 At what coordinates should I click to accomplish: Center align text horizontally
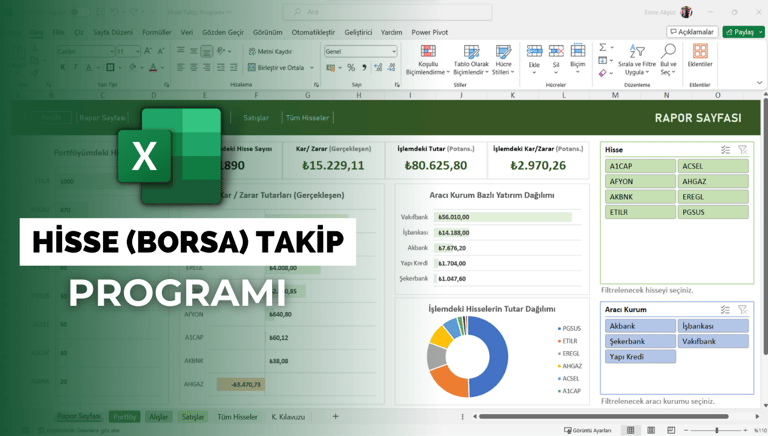click(x=194, y=68)
